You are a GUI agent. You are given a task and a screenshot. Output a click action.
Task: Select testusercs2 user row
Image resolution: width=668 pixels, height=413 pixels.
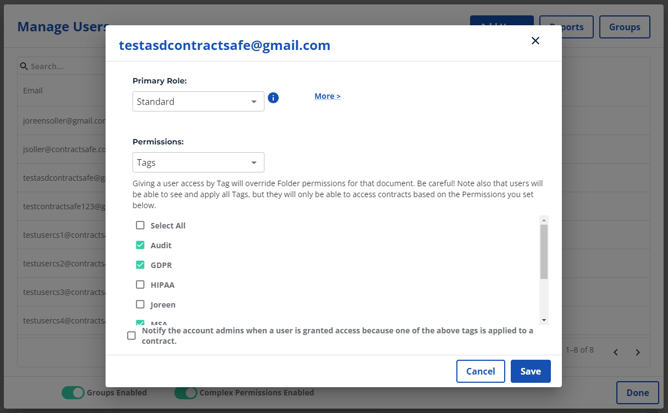pos(62,264)
